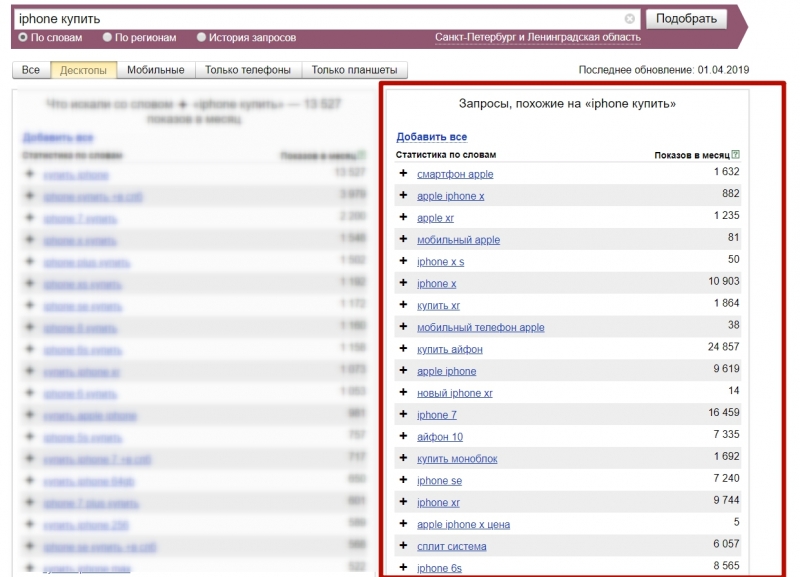This screenshot has width=800, height=577.
Task: Open the 'Только телефоны' tab
Action: click(248, 70)
